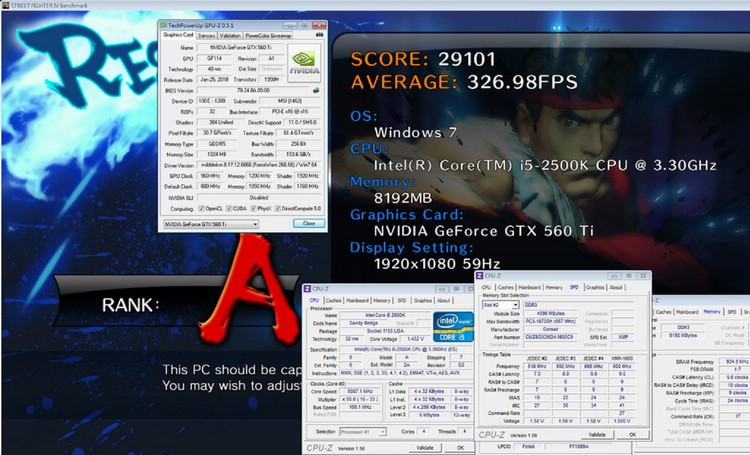Click the Z icon of the CPU-Z window showing the SPD tab
Viewport: 750px width, 455px height.
click(479, 276)
